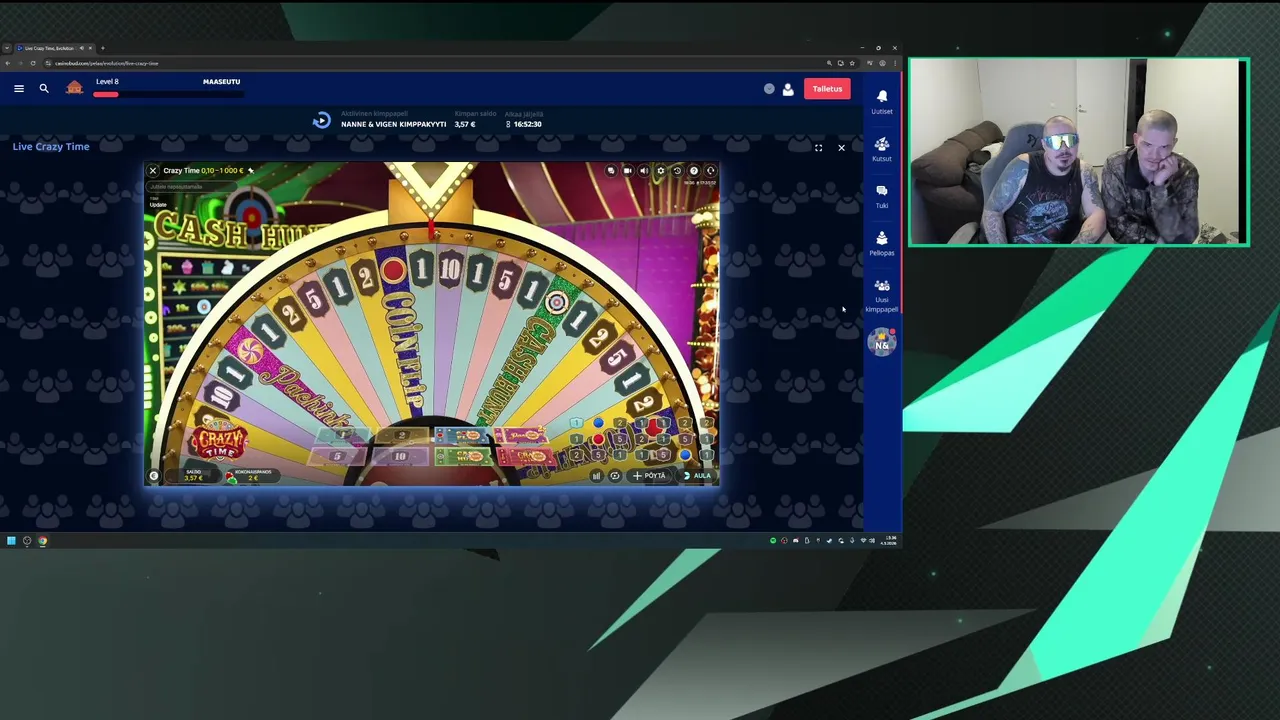Click the 16:52:30 time remaining value

click(527, 124)
